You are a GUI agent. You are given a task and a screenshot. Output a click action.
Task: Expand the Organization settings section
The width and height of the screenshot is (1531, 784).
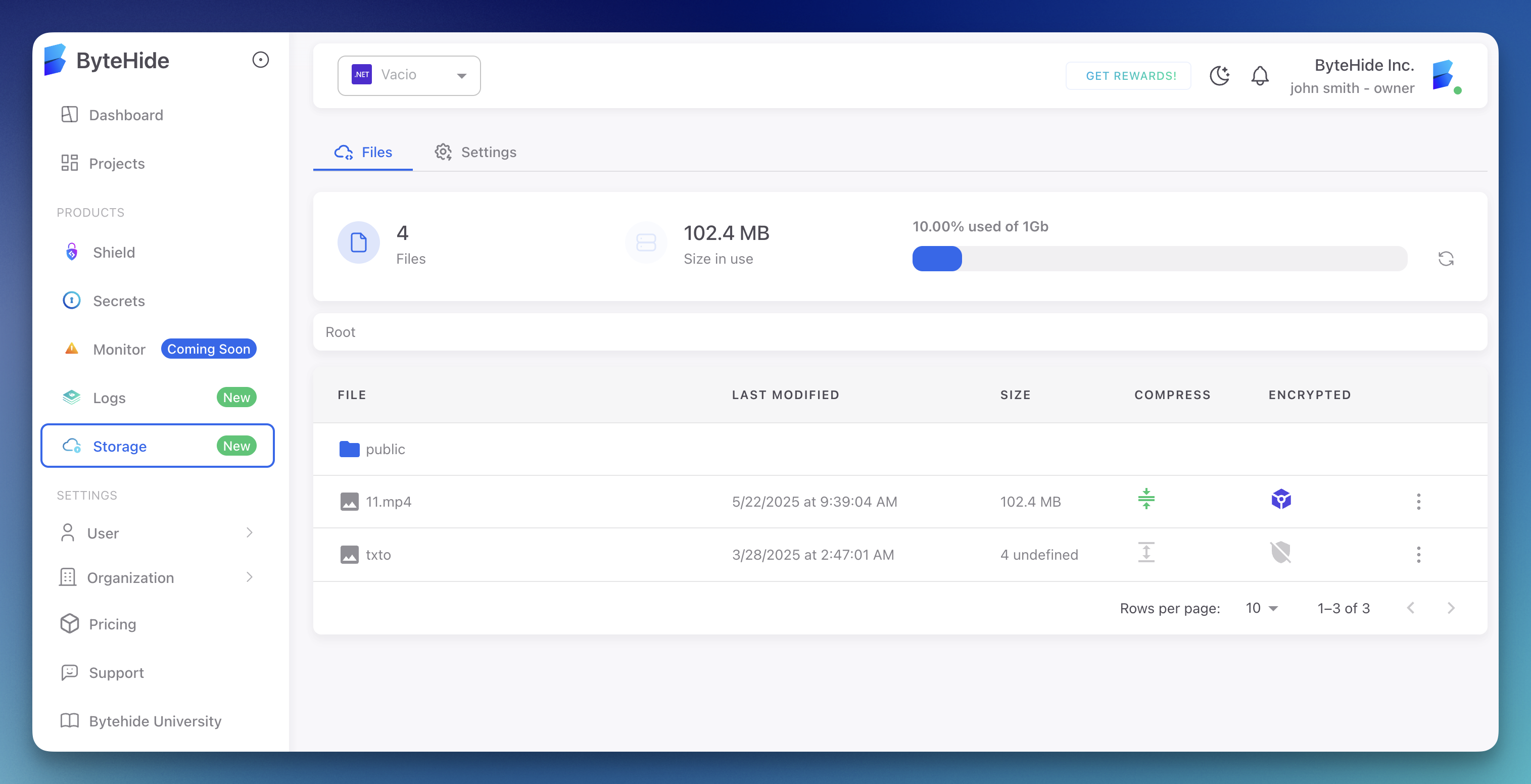(x=131, y=577)
